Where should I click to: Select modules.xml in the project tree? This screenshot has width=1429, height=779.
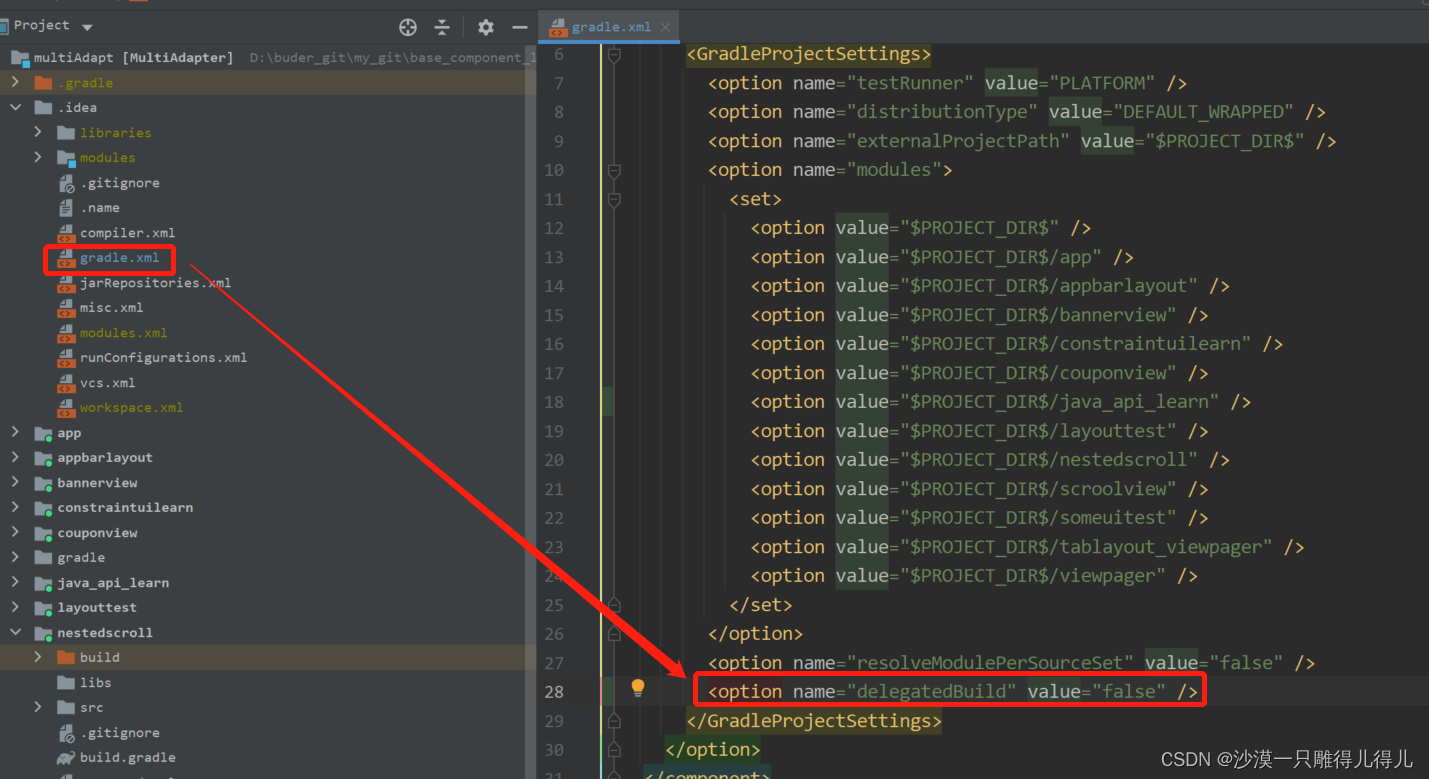click(123, 333)
